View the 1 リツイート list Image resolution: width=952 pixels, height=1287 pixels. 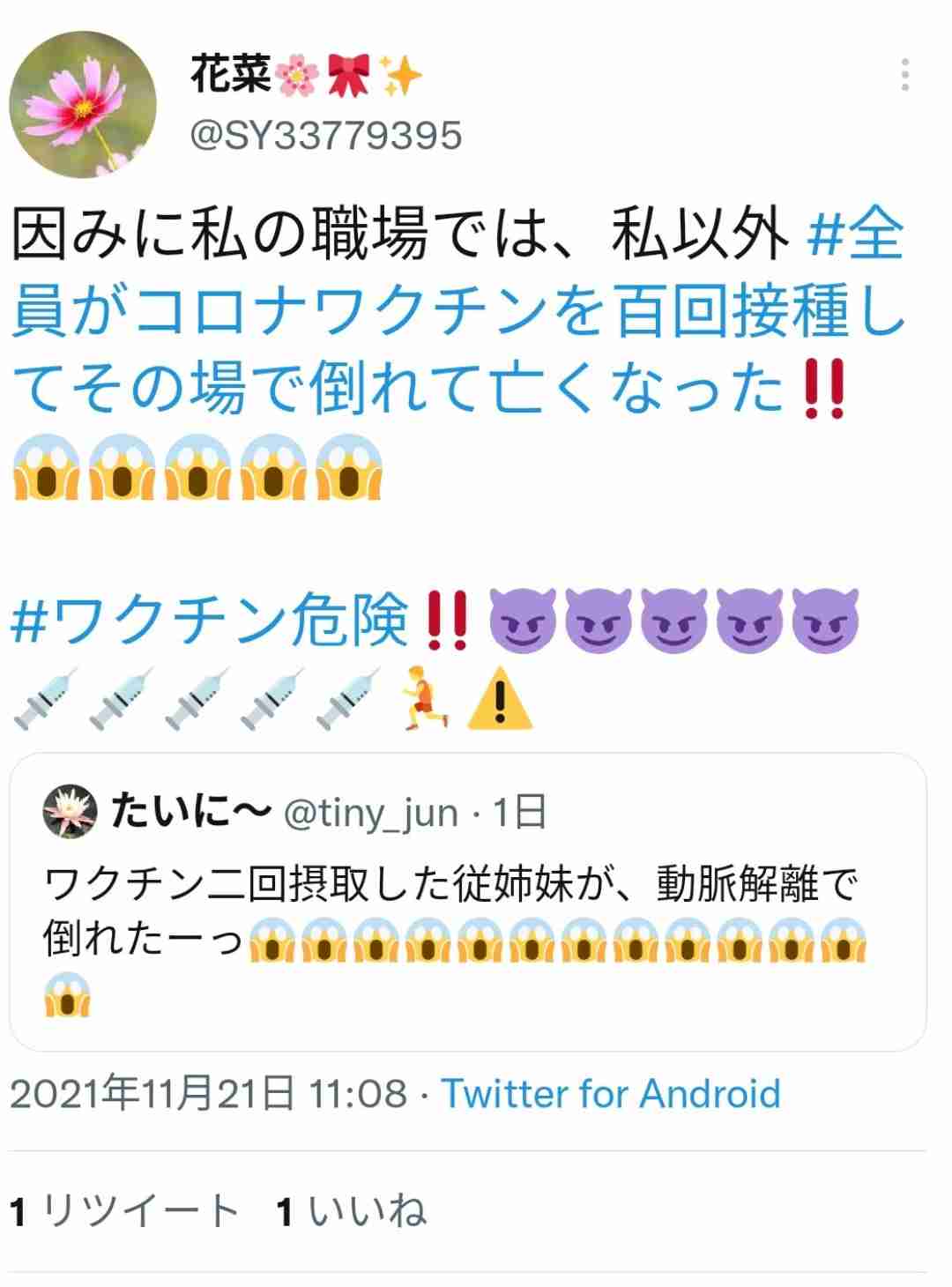point(124,1211)
